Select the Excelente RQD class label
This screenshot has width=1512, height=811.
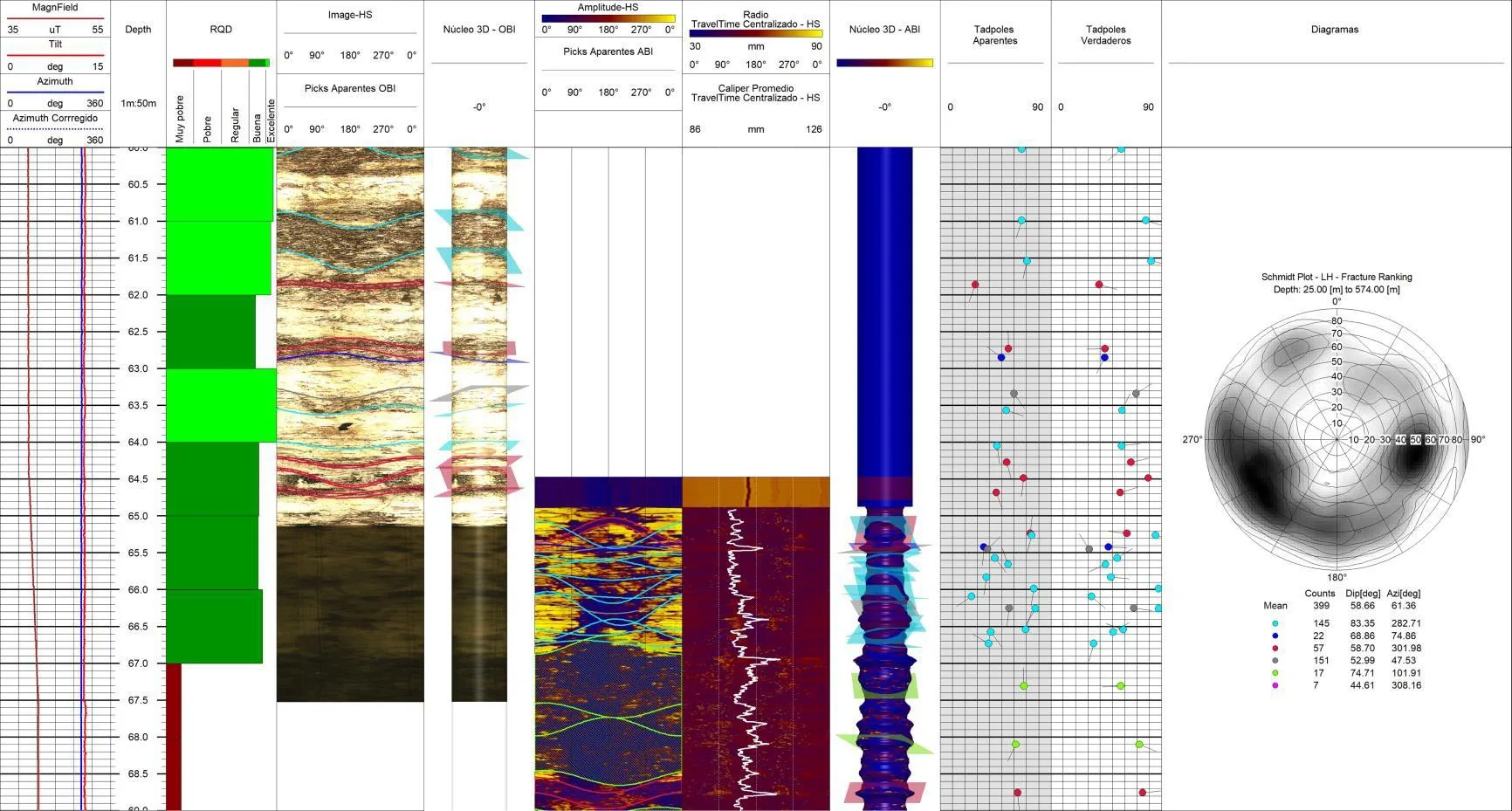pyautogui.click(x=271, y=120)
